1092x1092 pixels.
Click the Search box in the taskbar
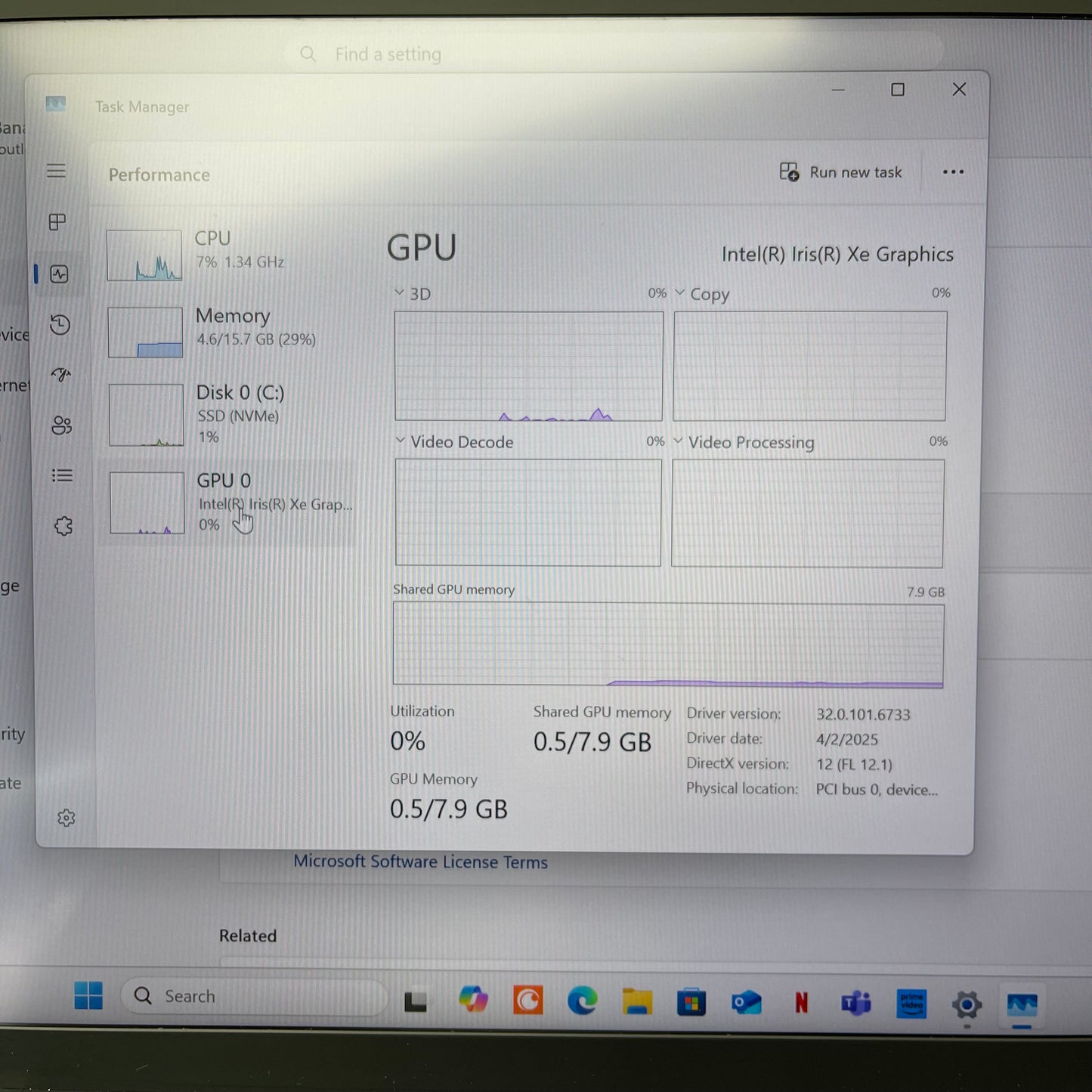point(253,996)
